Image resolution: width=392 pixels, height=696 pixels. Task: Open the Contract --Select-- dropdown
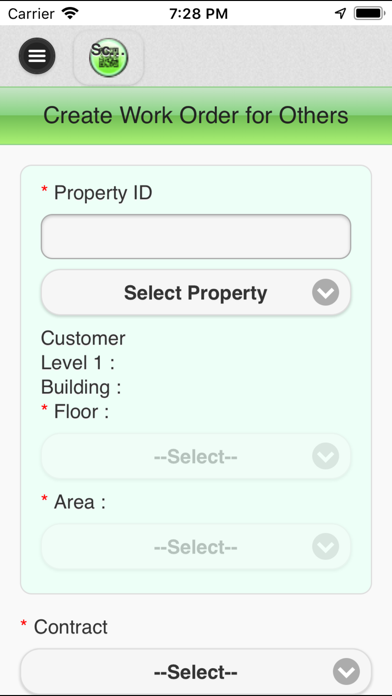(x=196, y=672)
